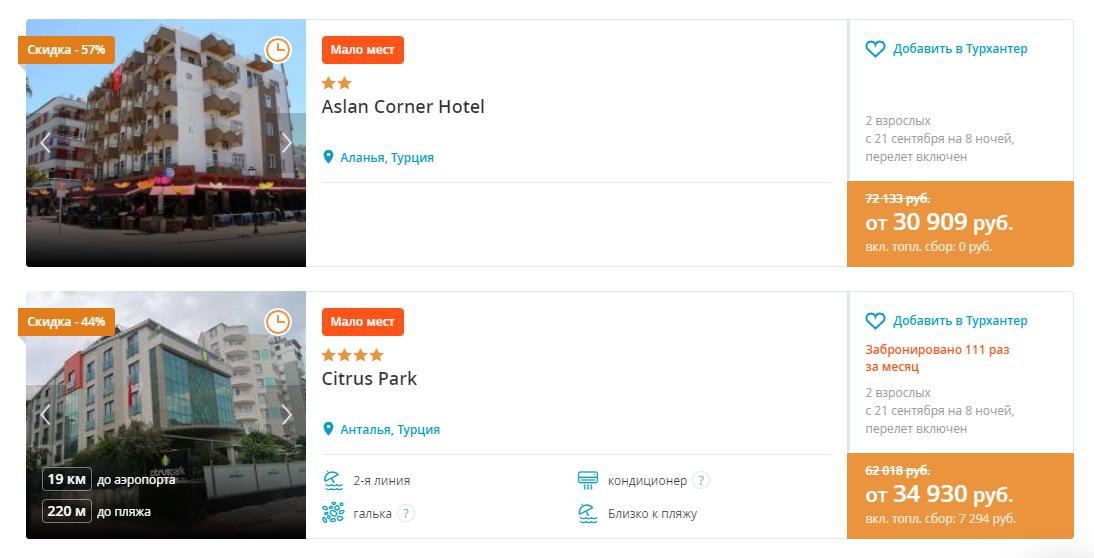Show next photo of Citrus Park
This screenshot has height=558, width=1094.
[x=287, y=414]
